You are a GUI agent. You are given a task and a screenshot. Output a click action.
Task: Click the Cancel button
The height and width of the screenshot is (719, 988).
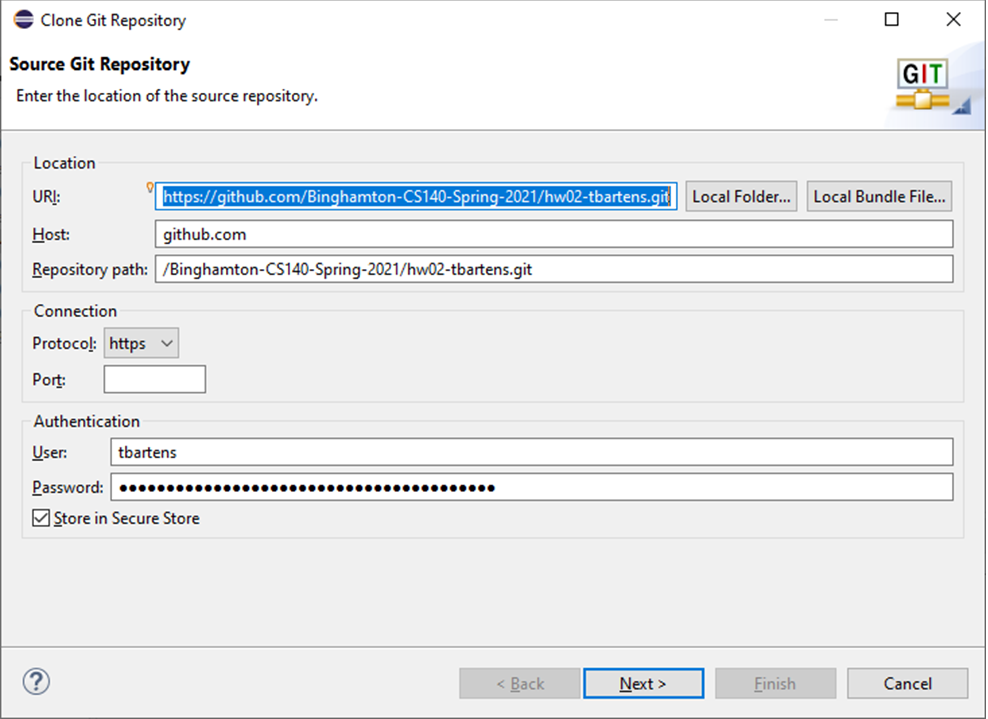[x=907, y=684]
